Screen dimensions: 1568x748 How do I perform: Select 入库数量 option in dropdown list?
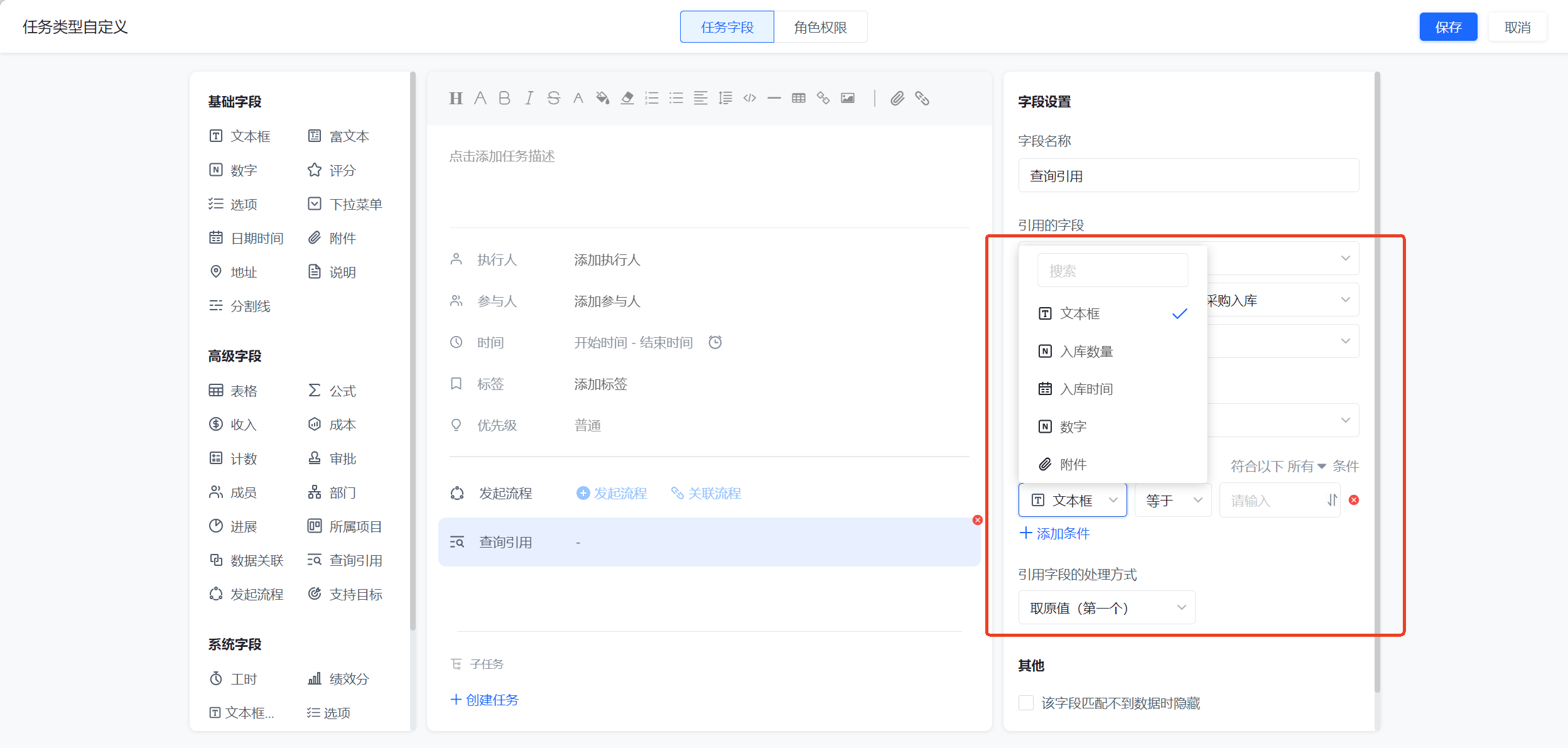[x=1113, y=351]
